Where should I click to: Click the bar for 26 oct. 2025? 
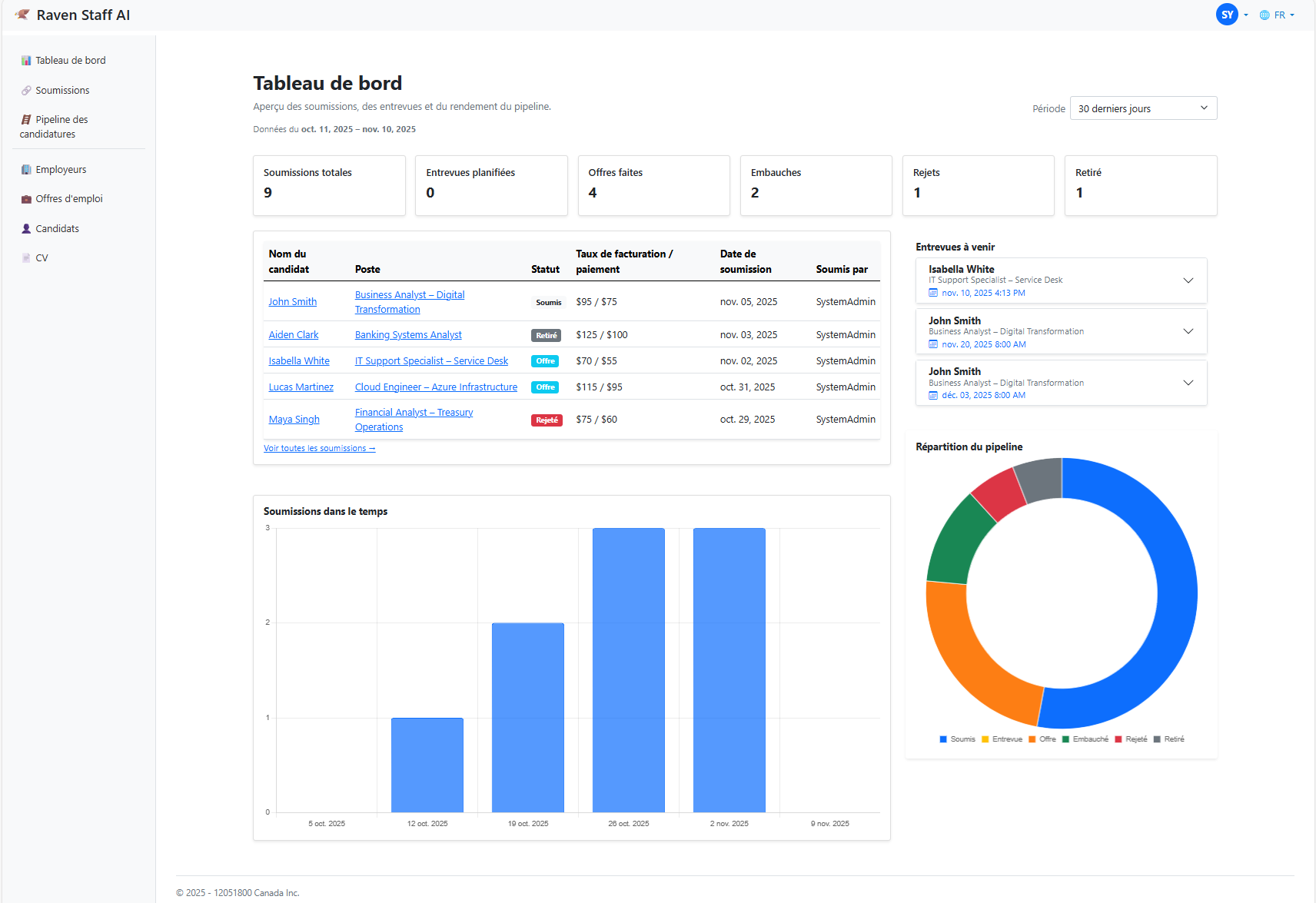(628, 669)
